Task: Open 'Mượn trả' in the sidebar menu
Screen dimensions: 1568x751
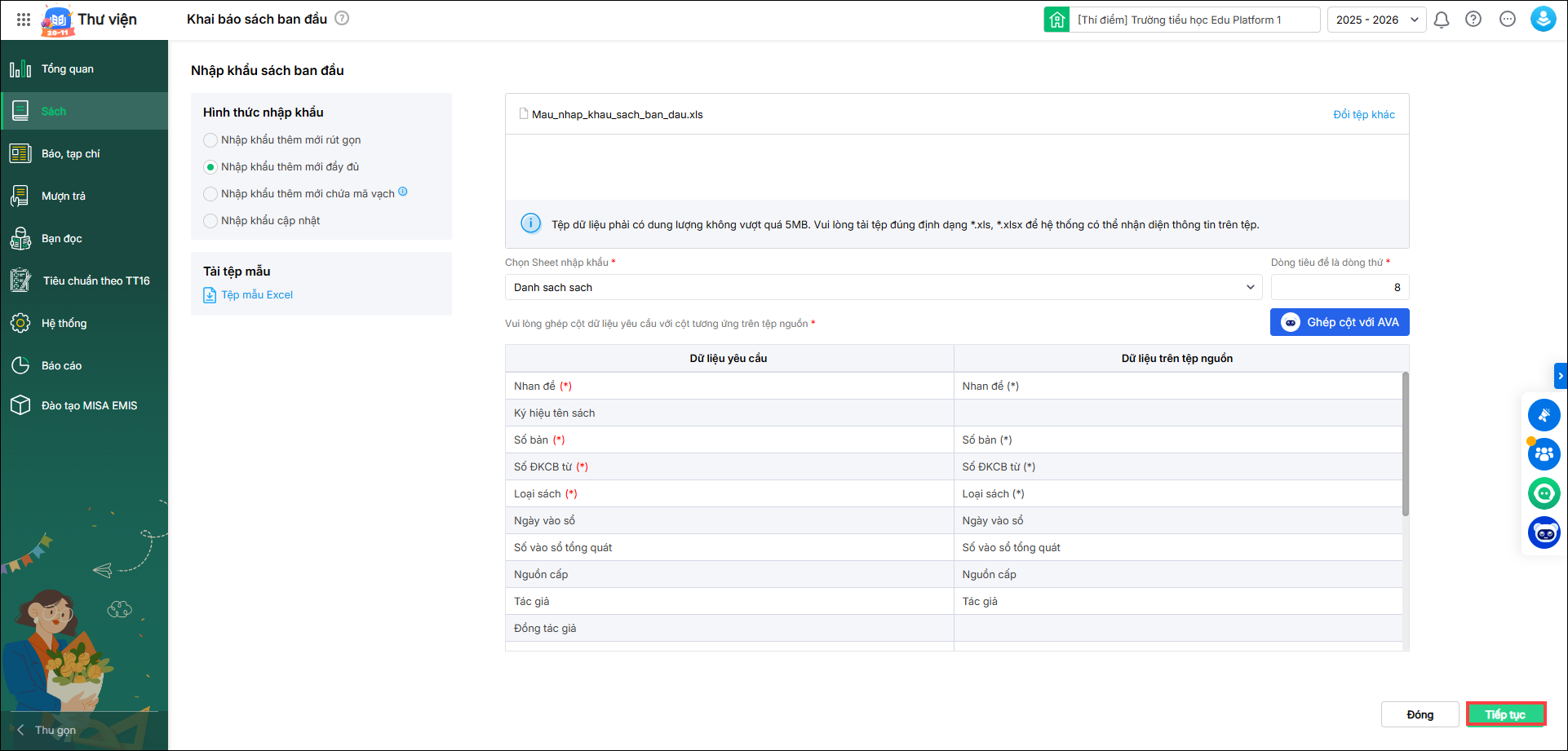Action: point(64,196)
